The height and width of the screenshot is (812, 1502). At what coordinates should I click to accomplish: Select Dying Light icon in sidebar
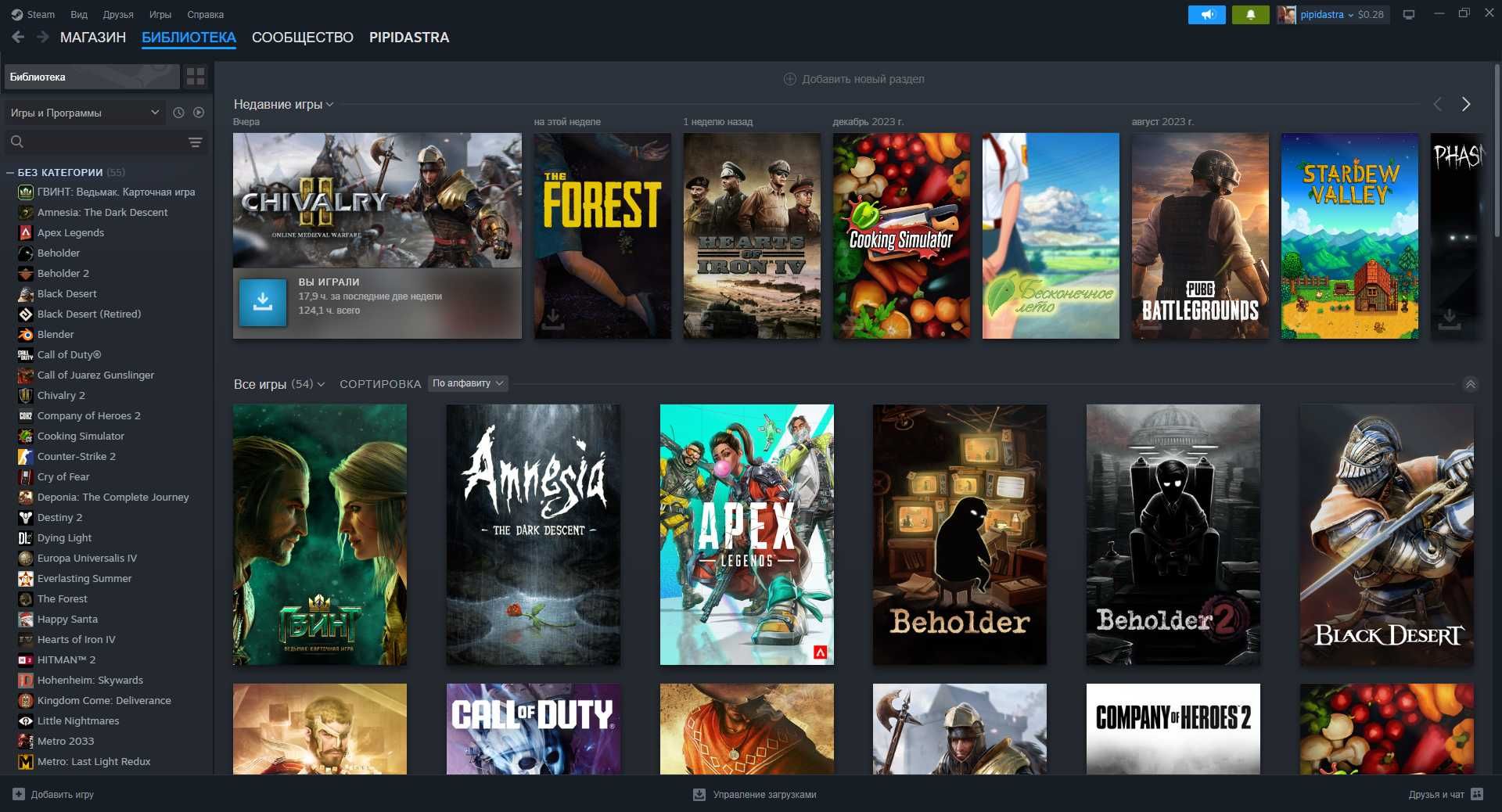coord(25,537)
